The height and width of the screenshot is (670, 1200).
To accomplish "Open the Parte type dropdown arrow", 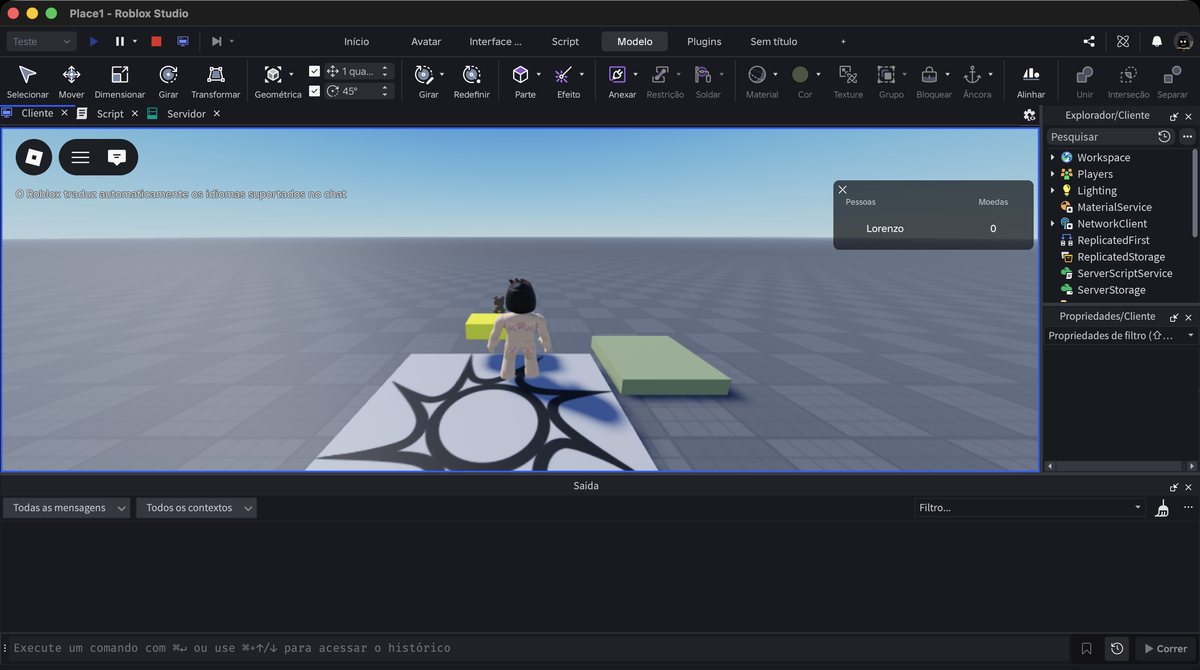I will click(x=538, y=74).
